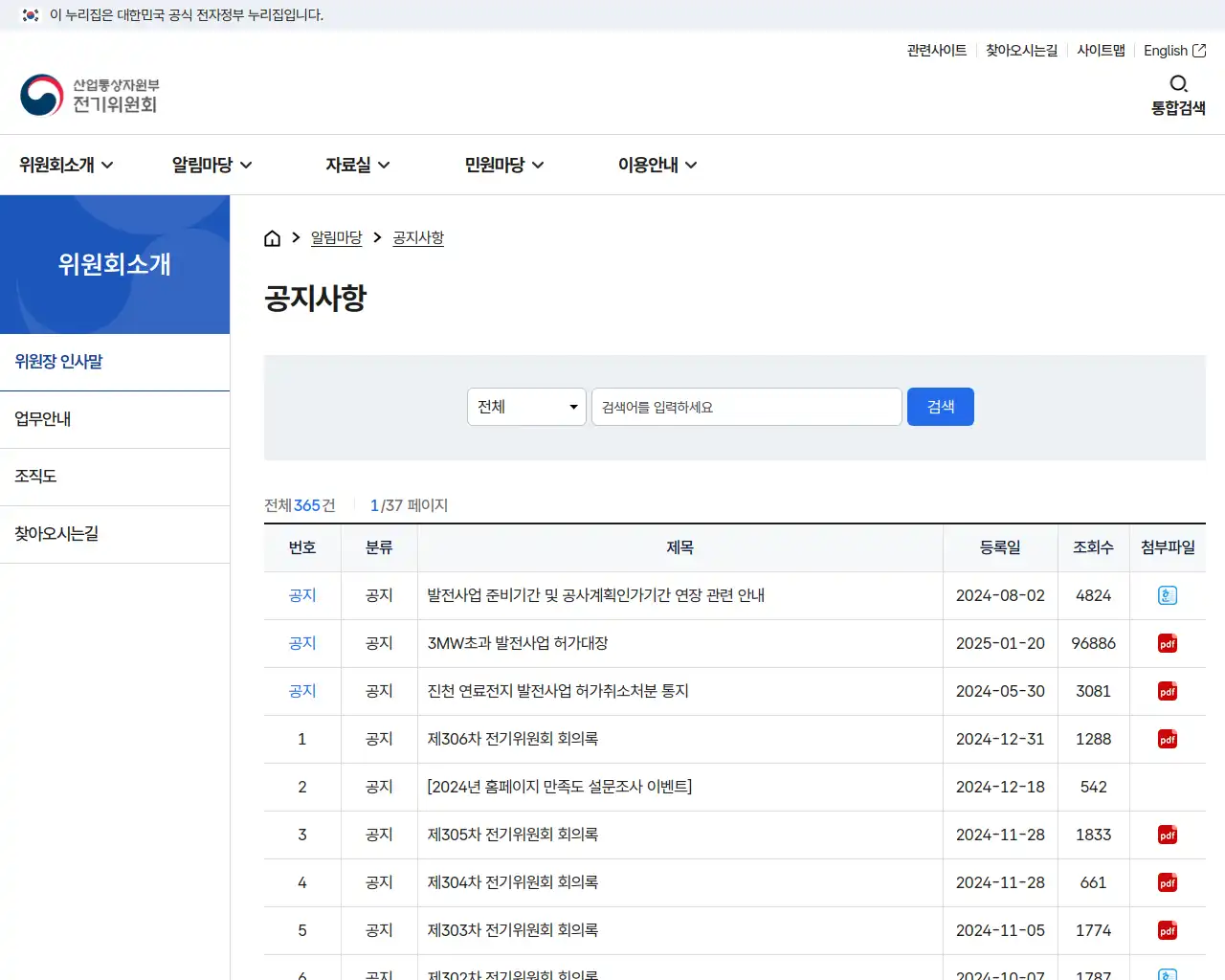Screen dimensions: 1225x980
Task: Click the 분류 column header
Action: [379, 547]
